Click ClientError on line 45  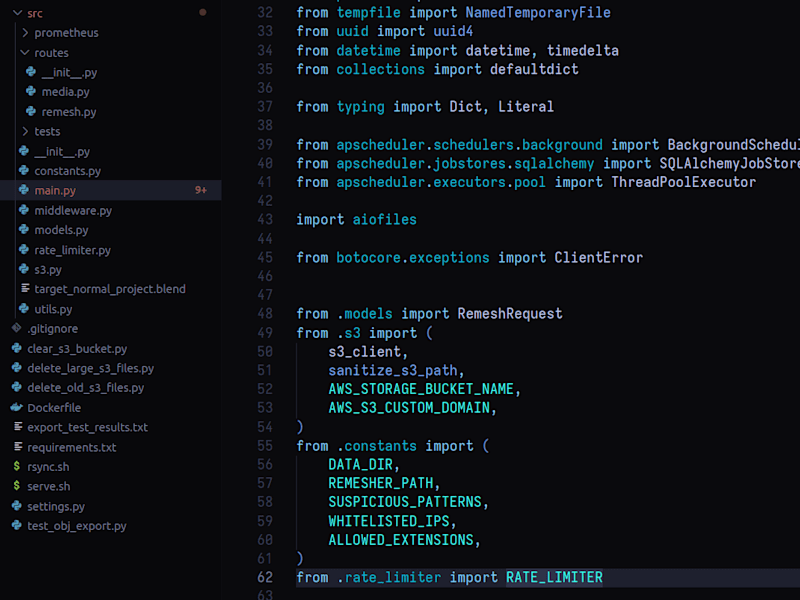coord(598,257)
